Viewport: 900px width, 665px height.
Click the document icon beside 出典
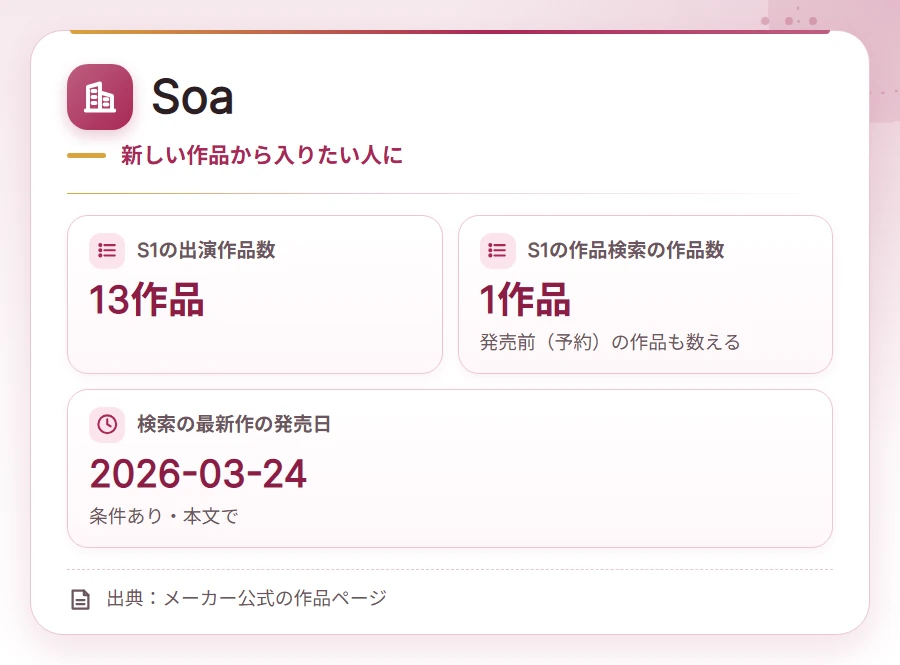coord(80,599)
